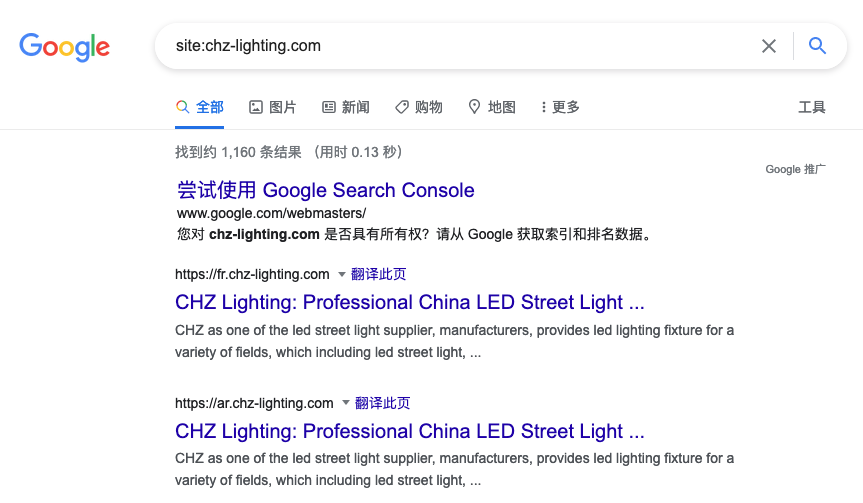
Task: Click the blue magnifier search icon
Action: coord(817,46)
